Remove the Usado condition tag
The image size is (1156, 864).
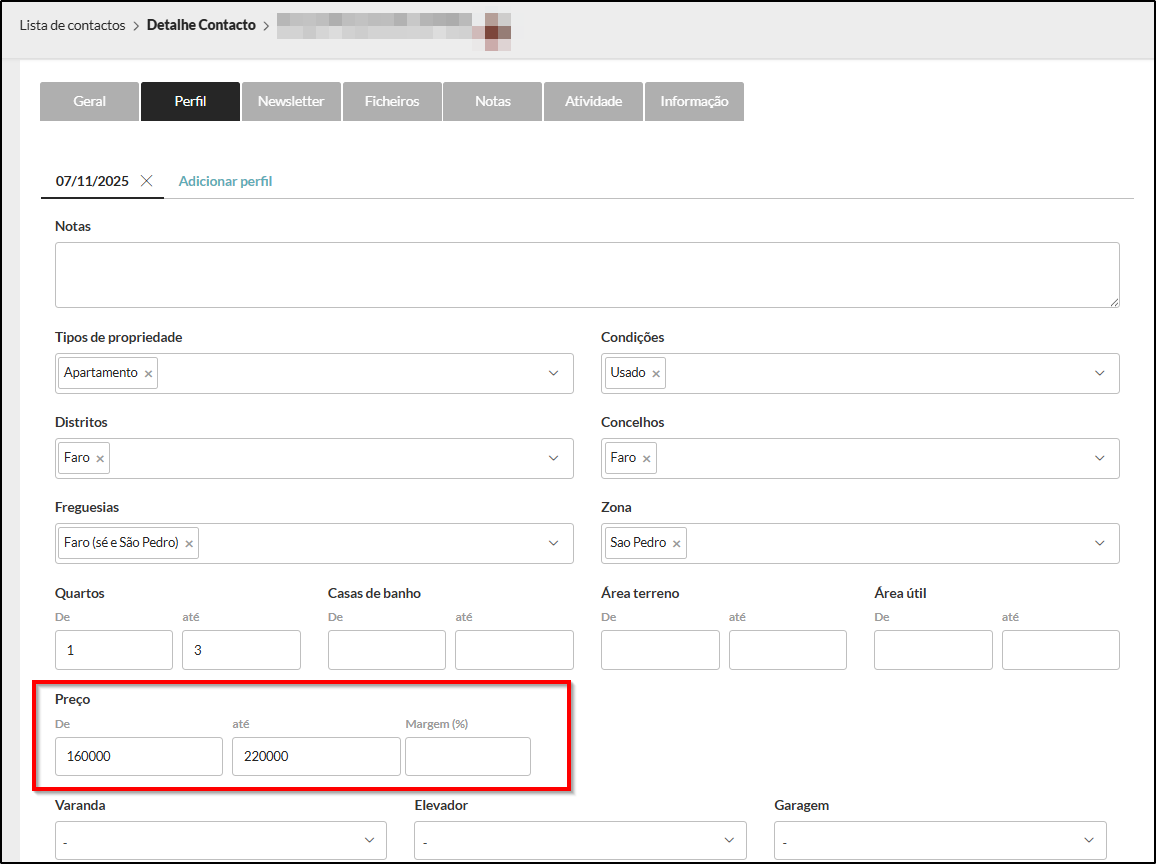coord(656,374)
